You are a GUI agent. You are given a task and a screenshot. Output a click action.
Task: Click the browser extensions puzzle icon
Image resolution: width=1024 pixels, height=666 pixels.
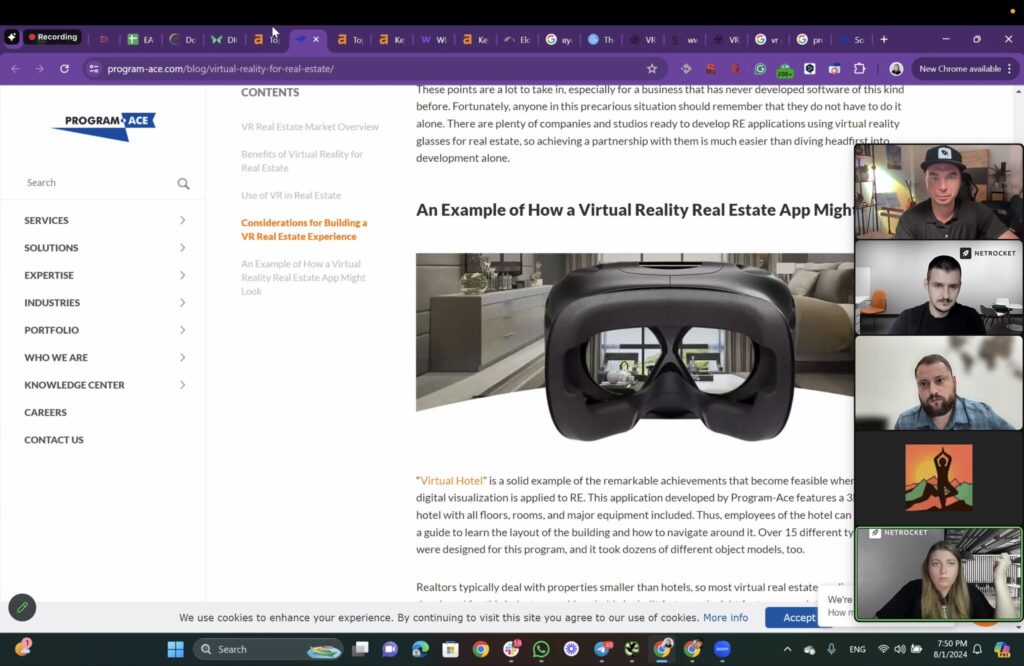(x=858, y=70)
